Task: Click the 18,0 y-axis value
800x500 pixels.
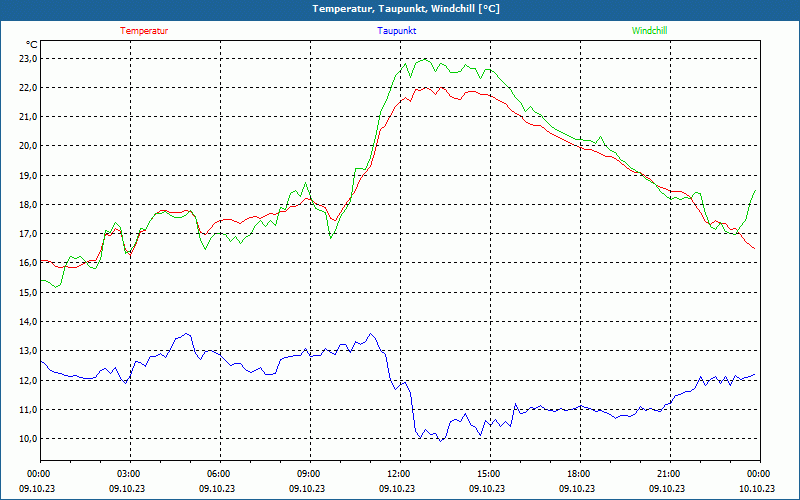Action: (x=29, y=205)
